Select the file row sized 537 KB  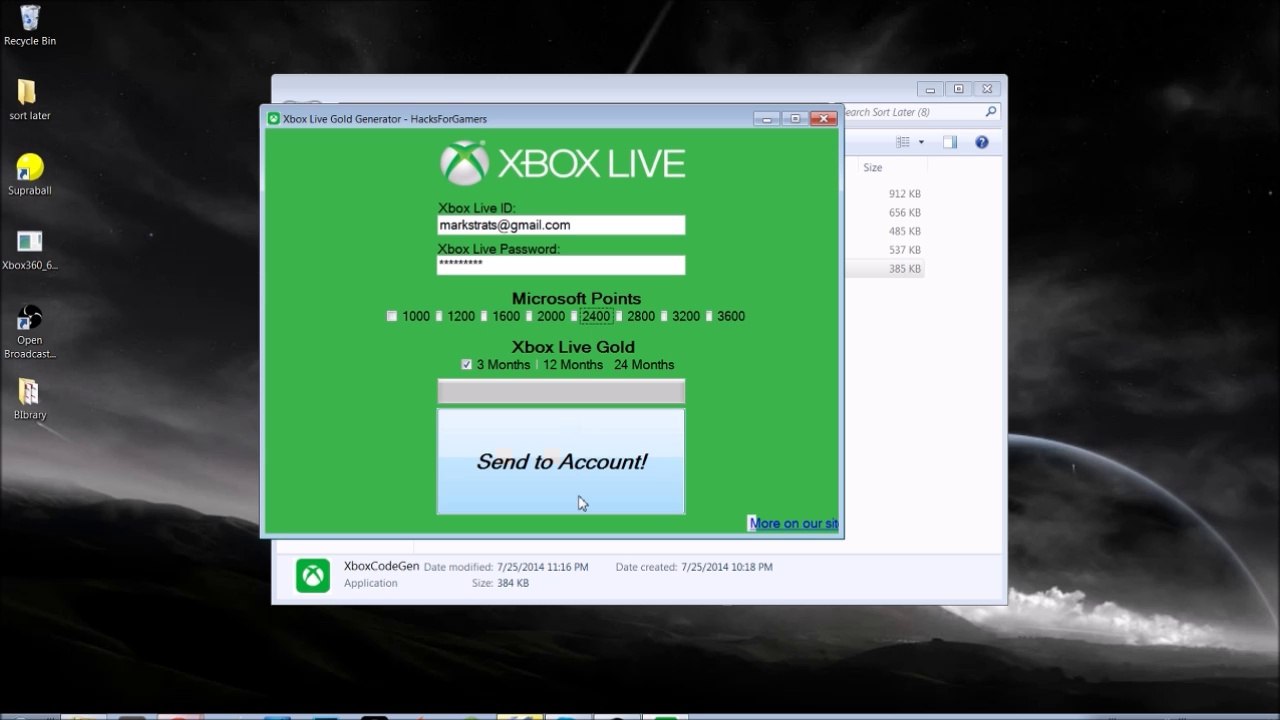click(884, 250)
